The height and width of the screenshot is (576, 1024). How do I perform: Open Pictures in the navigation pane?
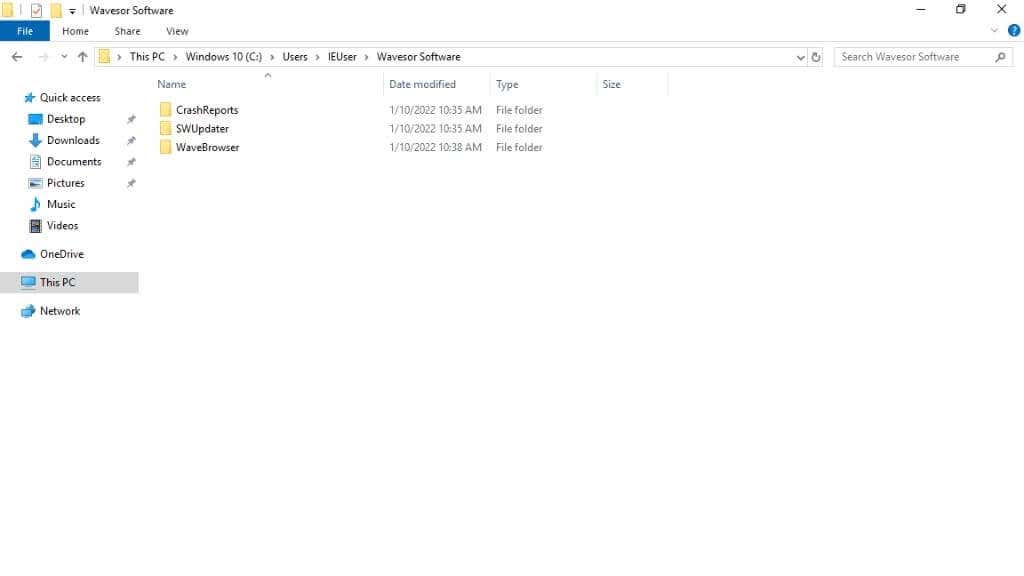click(x=65, y=183)
